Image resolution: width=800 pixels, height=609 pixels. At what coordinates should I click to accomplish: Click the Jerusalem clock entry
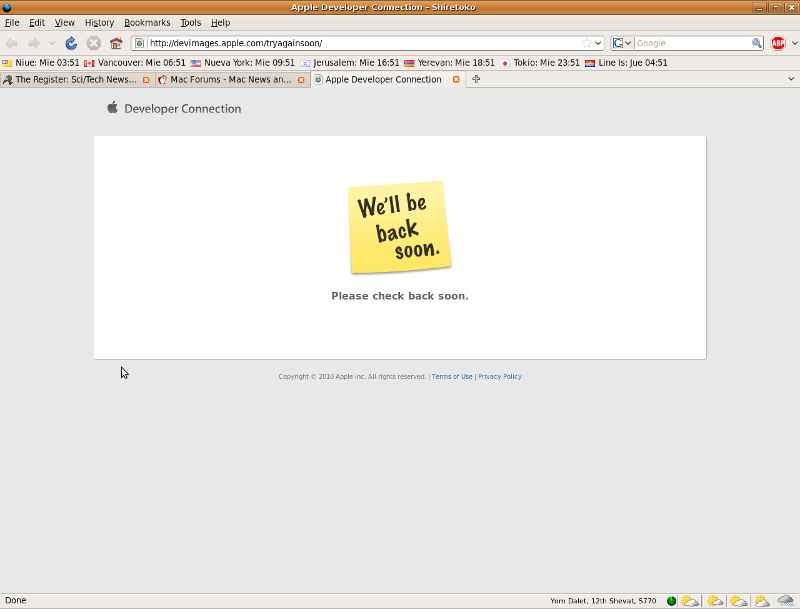coord(349,63)
